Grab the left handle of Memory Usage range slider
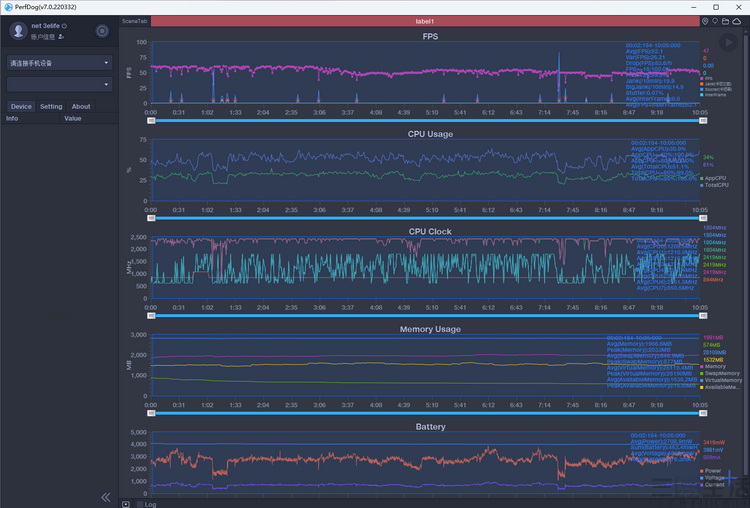Image resolution: width=750 pixels, height=508 pixels. pyautogui.click(x=151, y=413)
